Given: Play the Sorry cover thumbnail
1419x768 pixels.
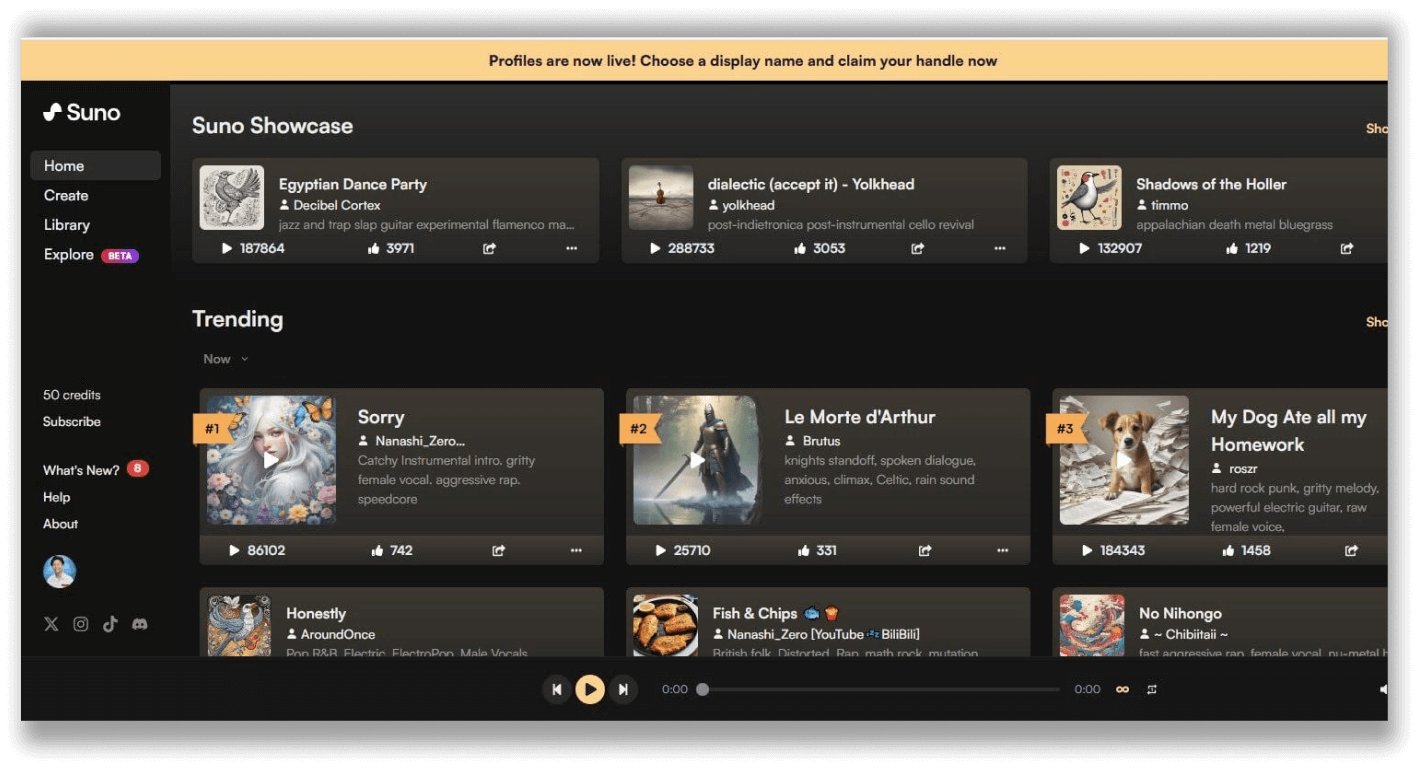Looking at the screenshot, I should pos(271,460).
